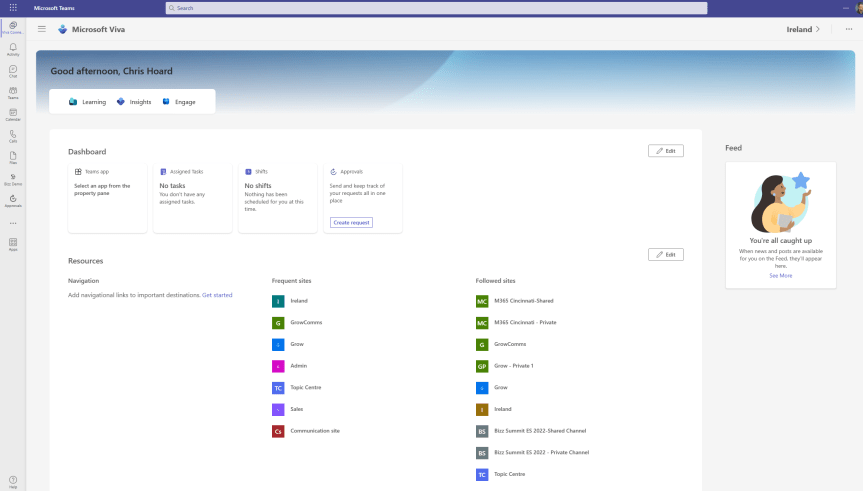Open GrowComms under Frequent sites
The height and width of the screenshot is (491, 863).
[306, 323]
